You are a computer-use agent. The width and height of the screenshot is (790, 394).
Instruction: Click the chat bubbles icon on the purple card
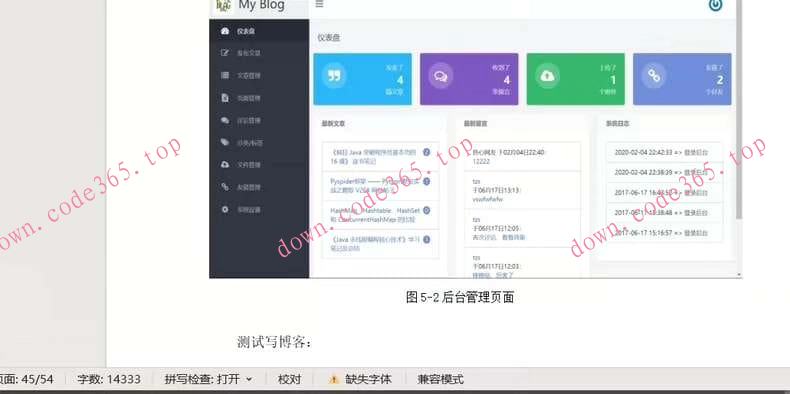[441, 76]
